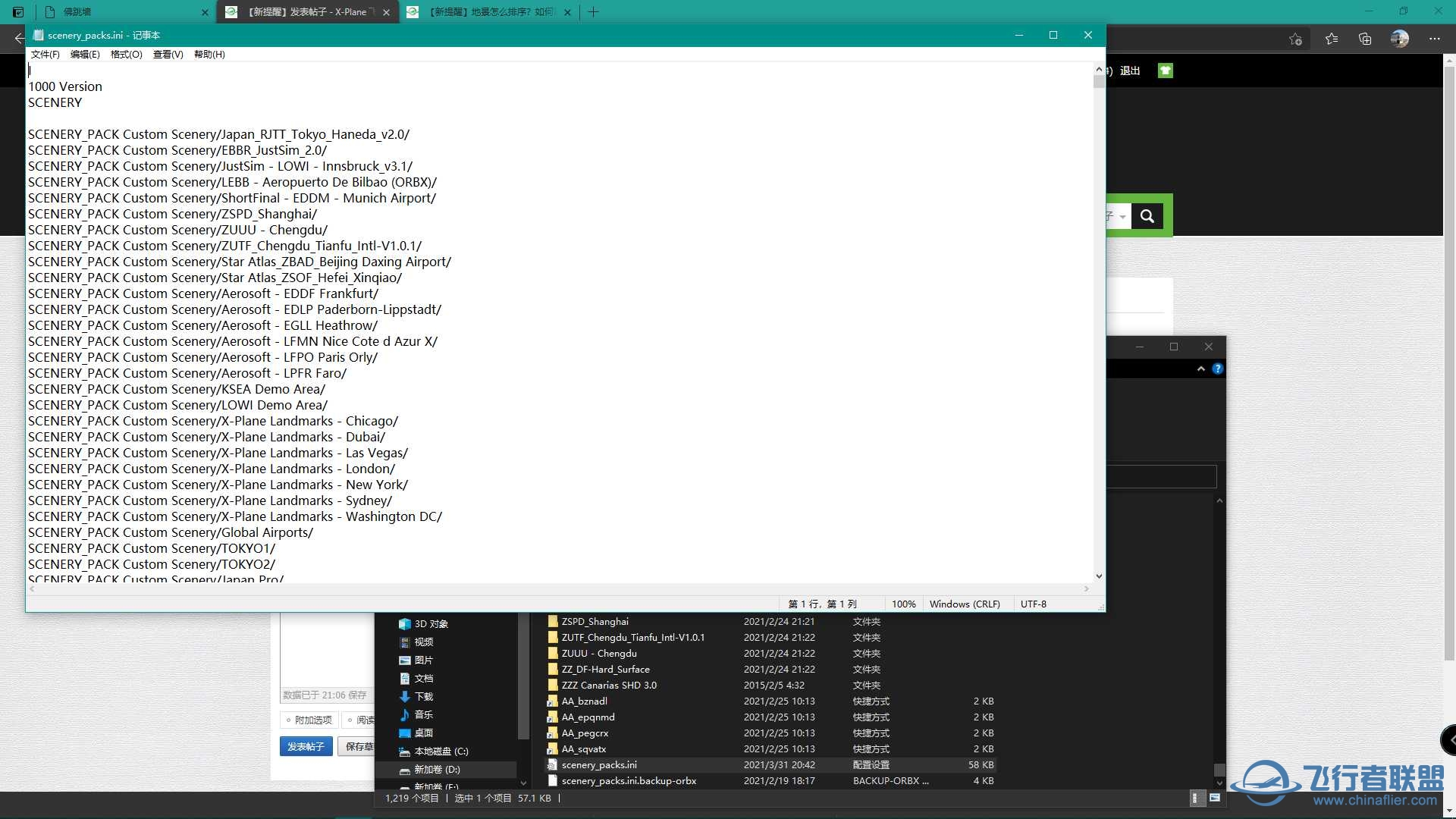Viewport: 1456px width, 819px height.
Task: Select 视频 in Explorer sidebar
Action: coord(423,642)
